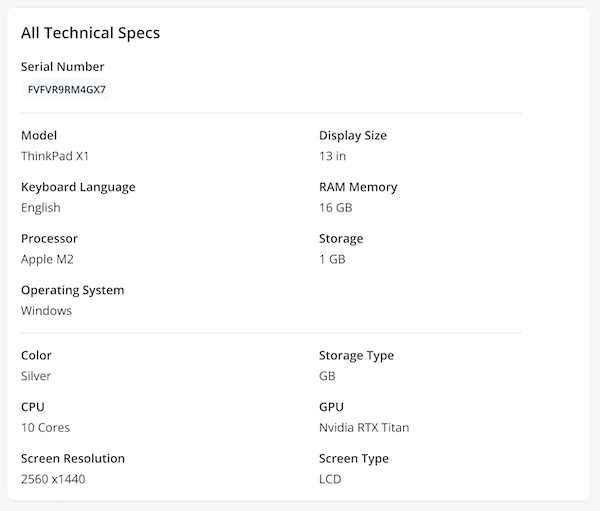Click the 'Operating System' label
The height and width of the screenshot is (511, 600).
tap(73, 290)
